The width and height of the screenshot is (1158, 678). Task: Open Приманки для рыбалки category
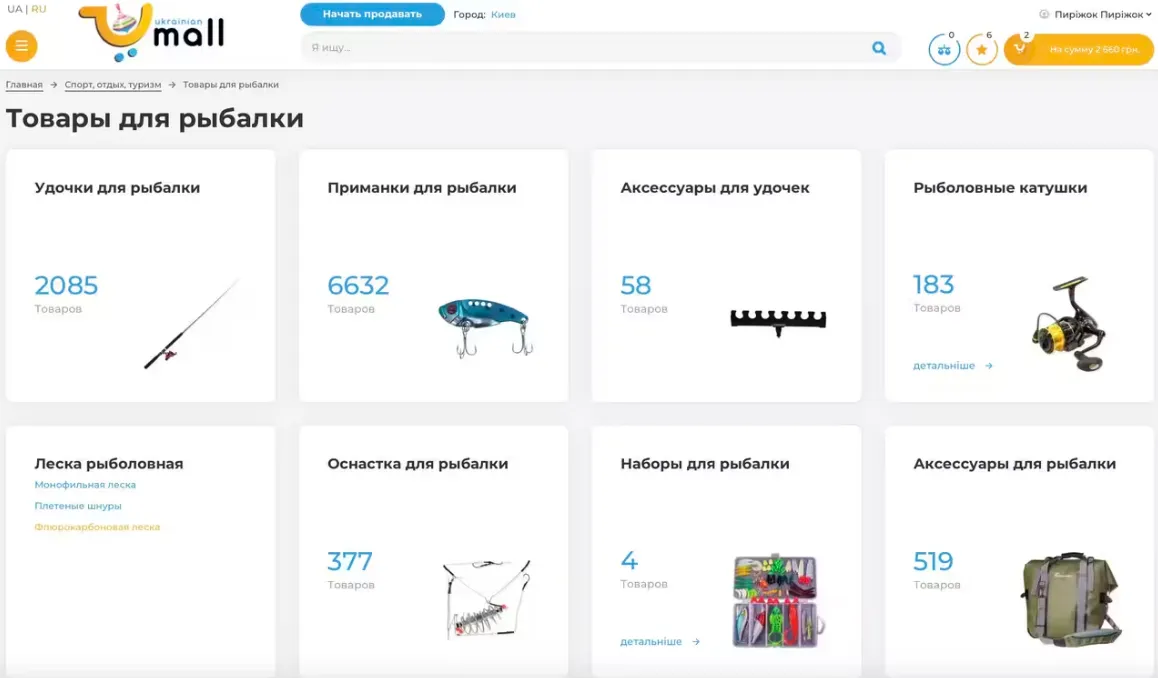click(x=422, y=188)
